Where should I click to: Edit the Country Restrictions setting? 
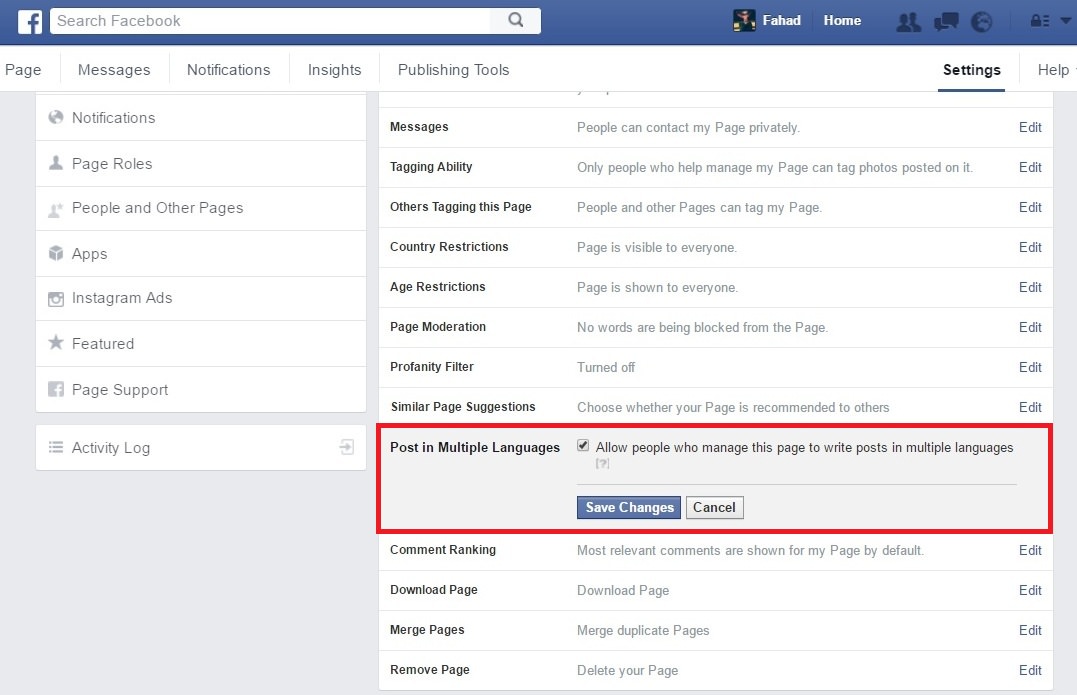(x=1030, y=247)
